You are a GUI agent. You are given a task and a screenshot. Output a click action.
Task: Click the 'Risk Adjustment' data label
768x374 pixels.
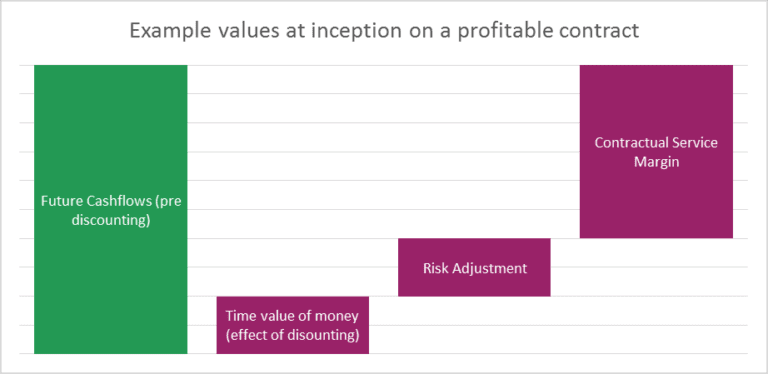tap(474, 268)
